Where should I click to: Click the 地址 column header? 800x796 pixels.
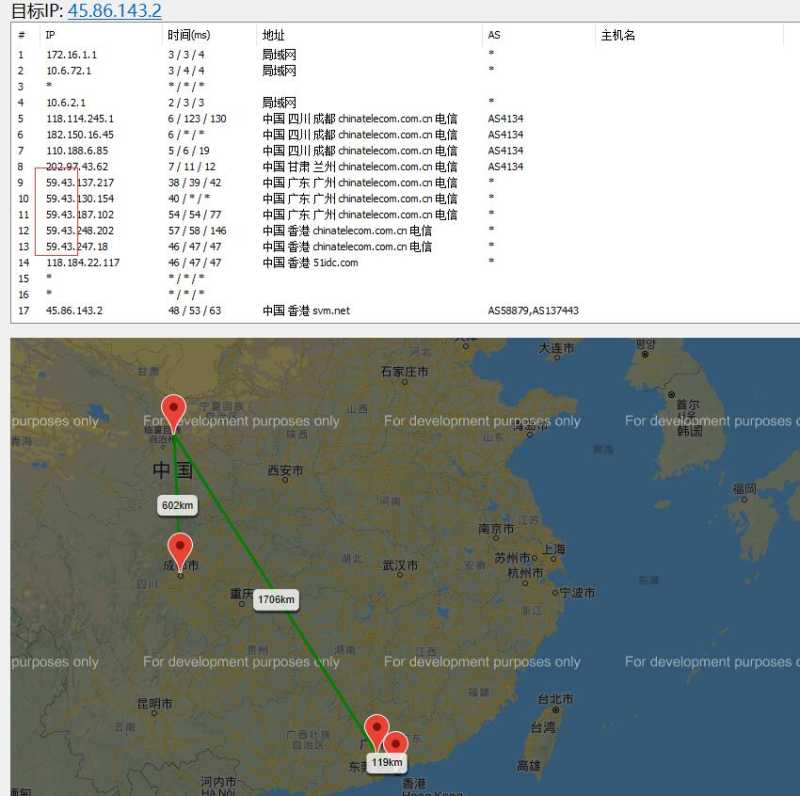[273, 35]
